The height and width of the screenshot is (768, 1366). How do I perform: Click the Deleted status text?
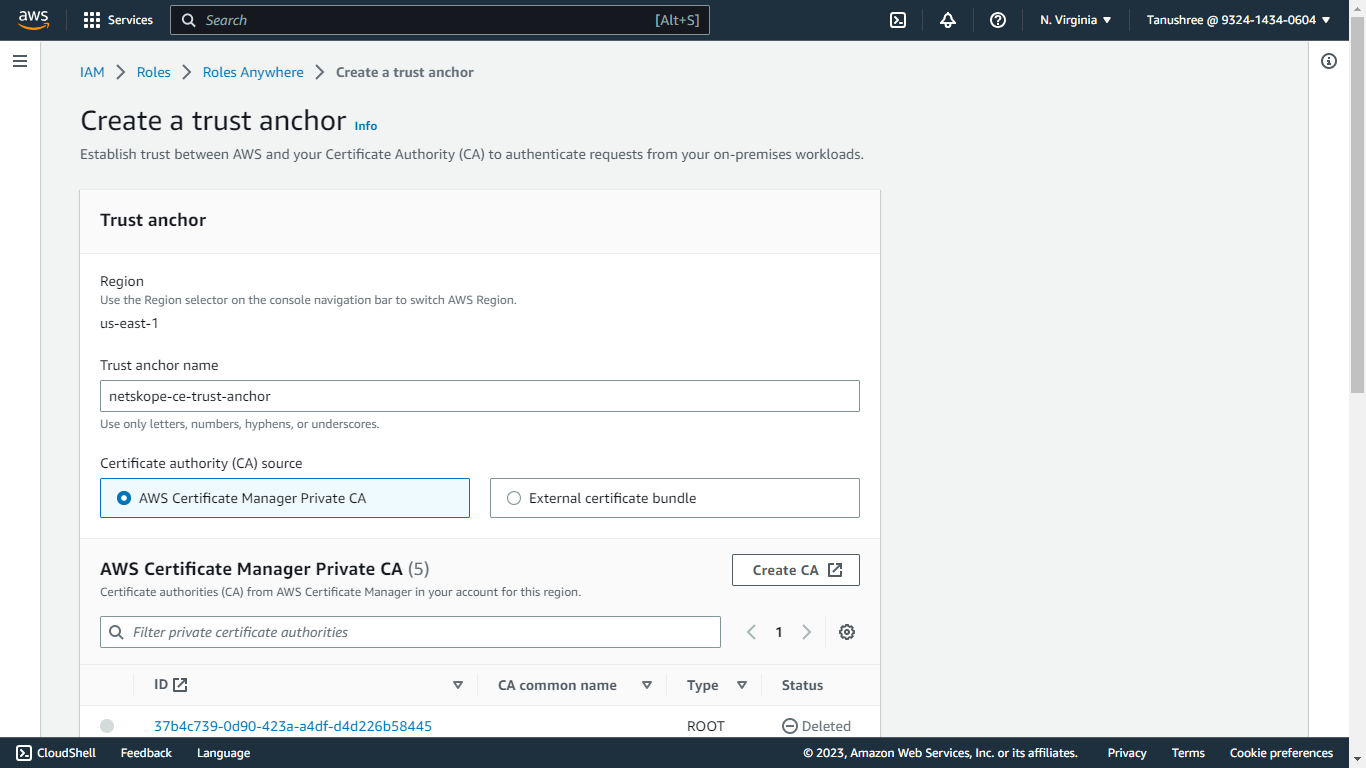[826, 726]
